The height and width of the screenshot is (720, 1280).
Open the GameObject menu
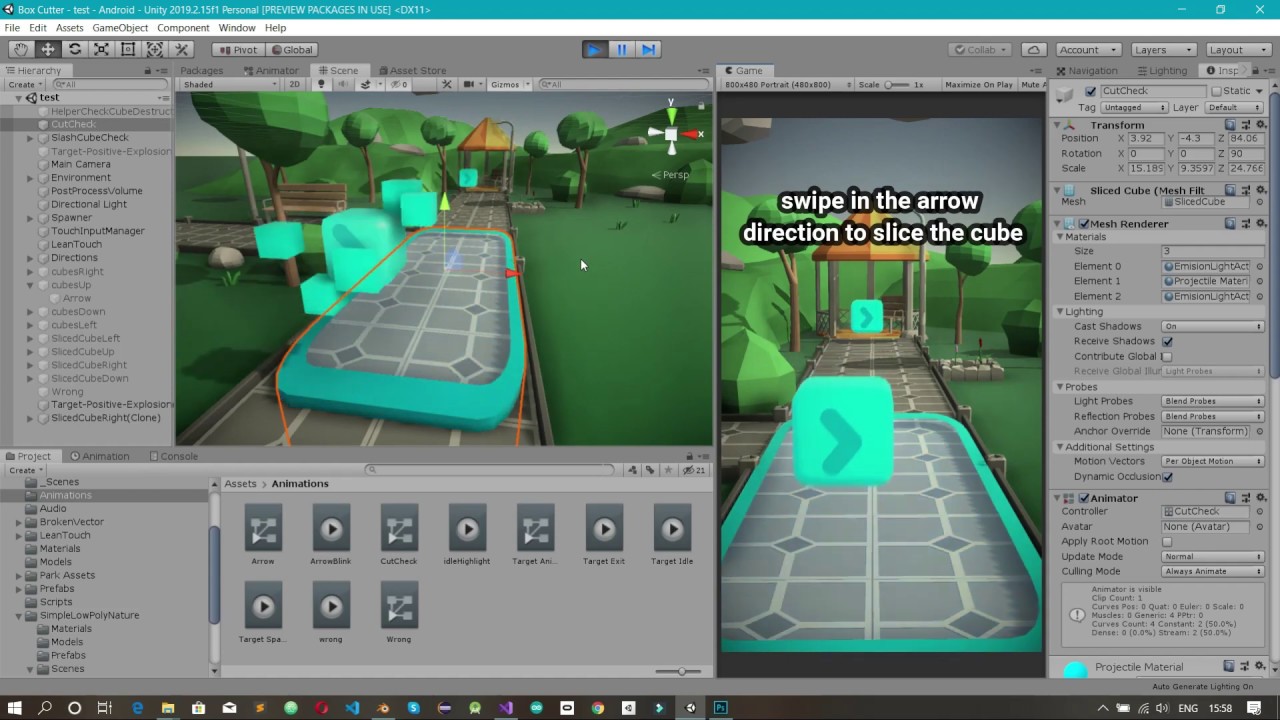(120, 28)
